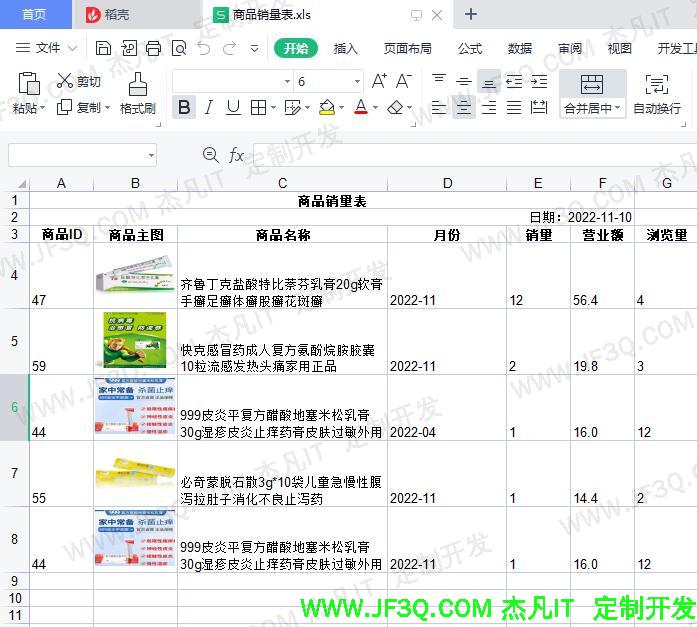The width and height of the screenshot is (697, 627).
Task: Open the fill color dropdown arrow
Action: click(x=341, y=107)
